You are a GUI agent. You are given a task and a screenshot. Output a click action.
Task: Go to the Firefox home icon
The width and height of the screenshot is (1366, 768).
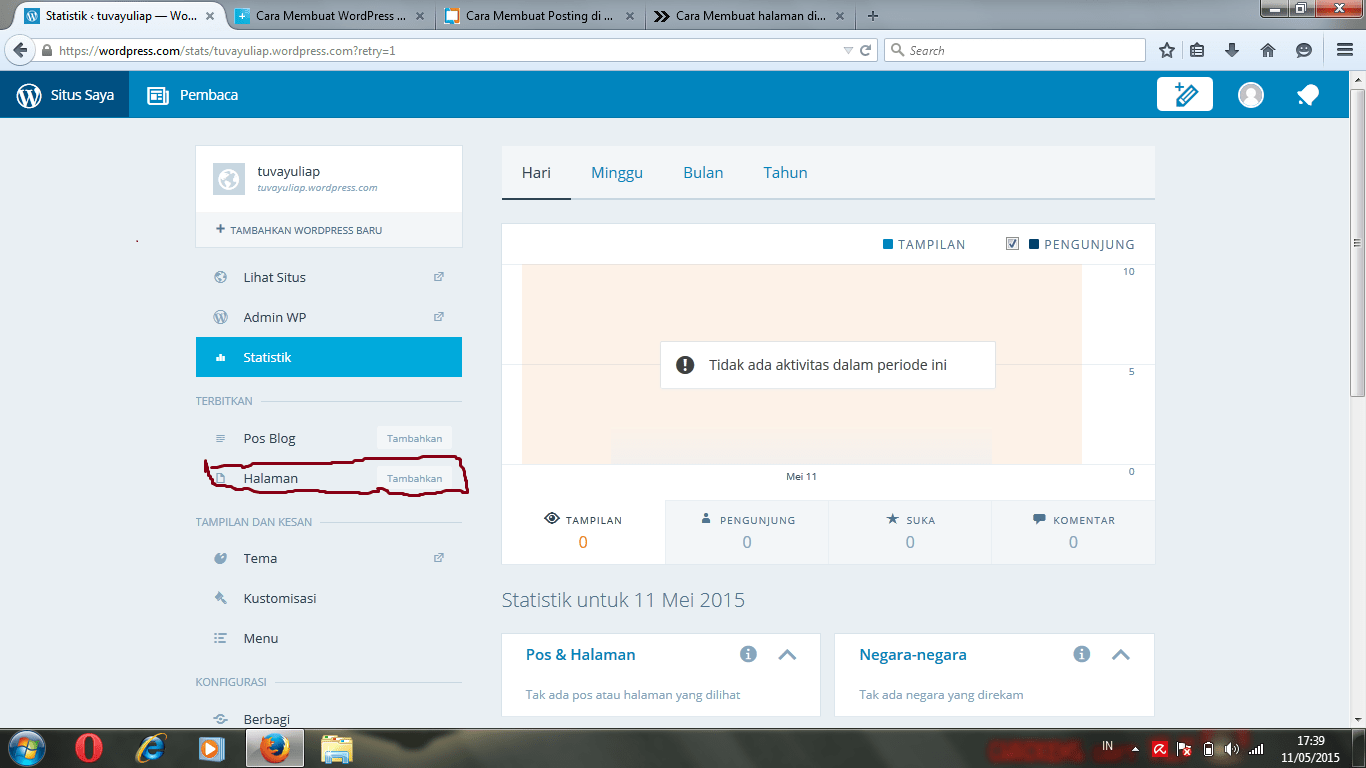point(1268,50)
